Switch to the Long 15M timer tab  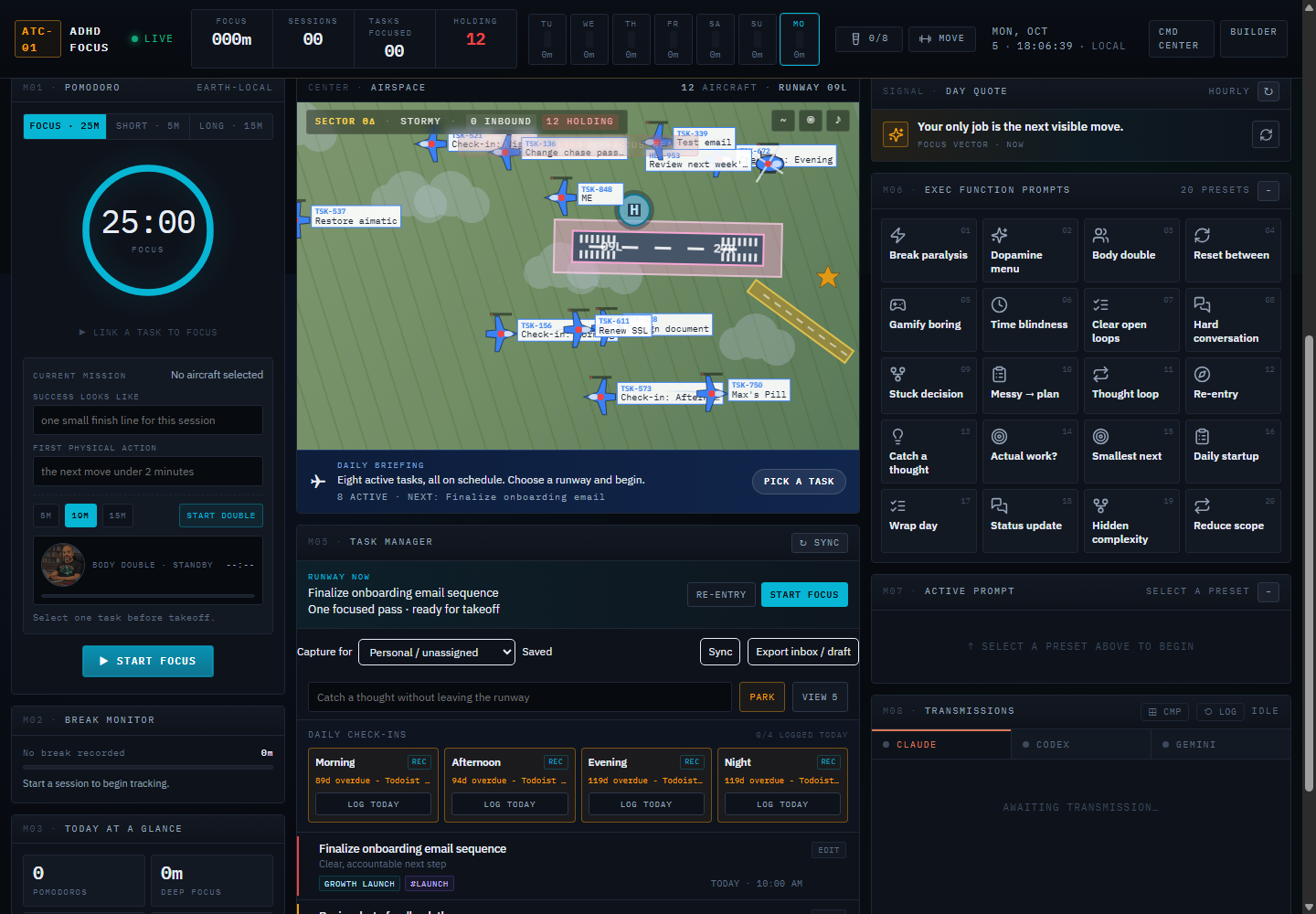231,126
